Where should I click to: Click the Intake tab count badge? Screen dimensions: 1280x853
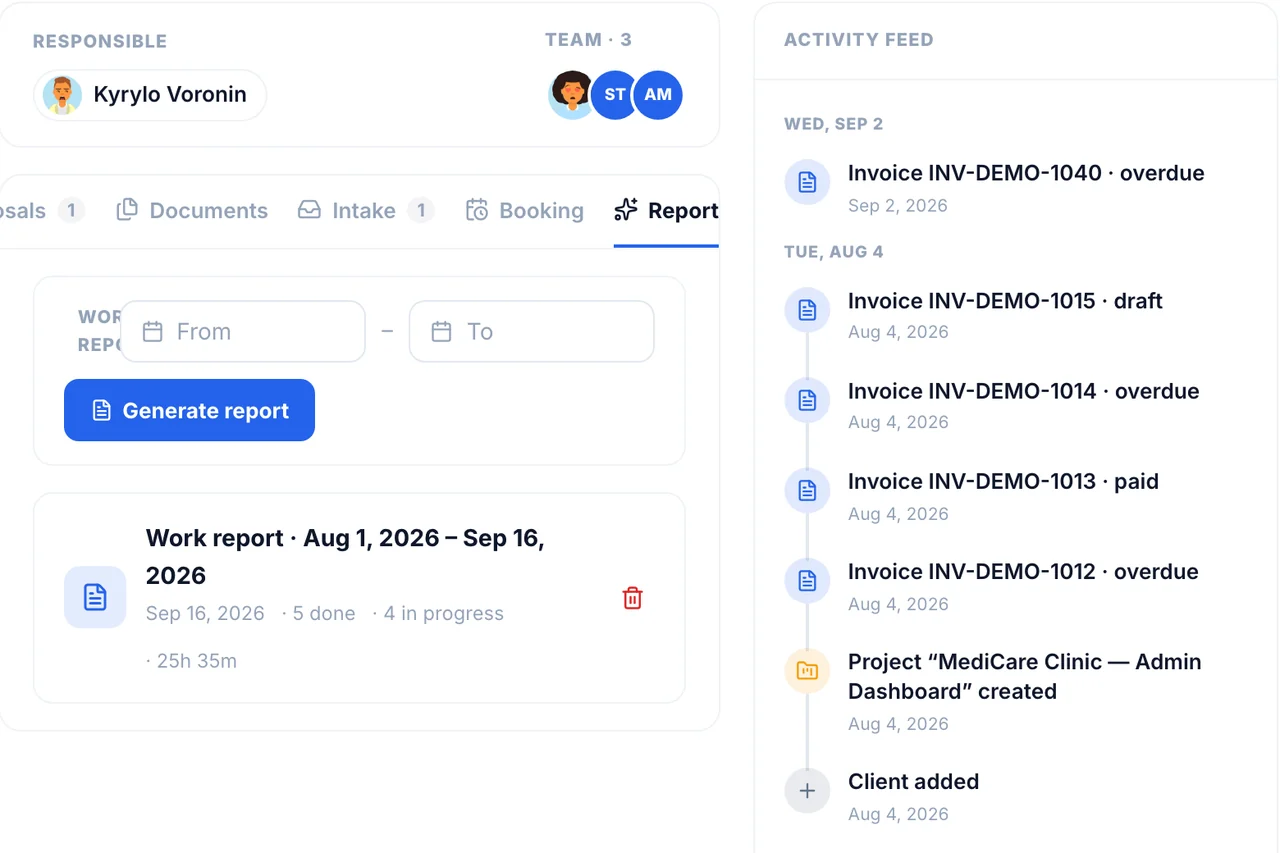(x=421, y=211)
